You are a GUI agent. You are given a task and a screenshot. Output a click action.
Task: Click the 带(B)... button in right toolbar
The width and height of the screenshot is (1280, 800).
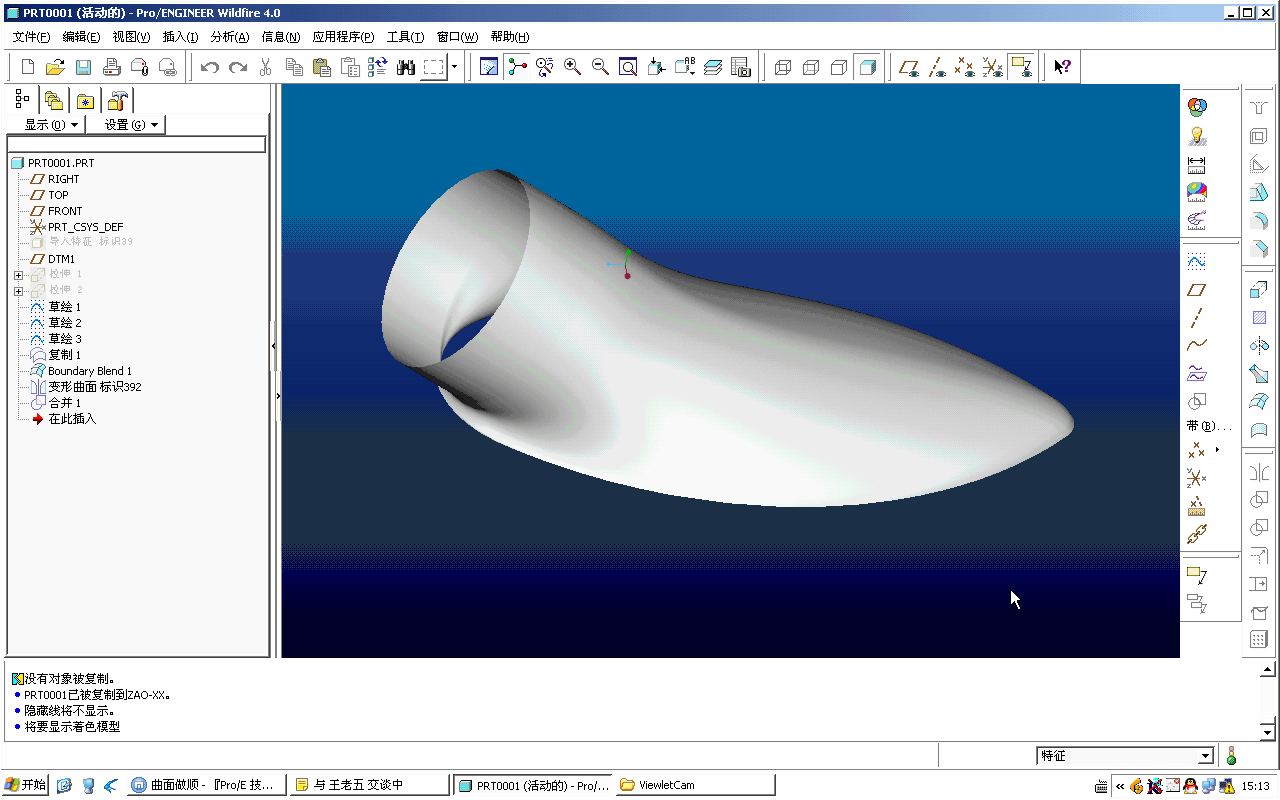point(1209,427)
